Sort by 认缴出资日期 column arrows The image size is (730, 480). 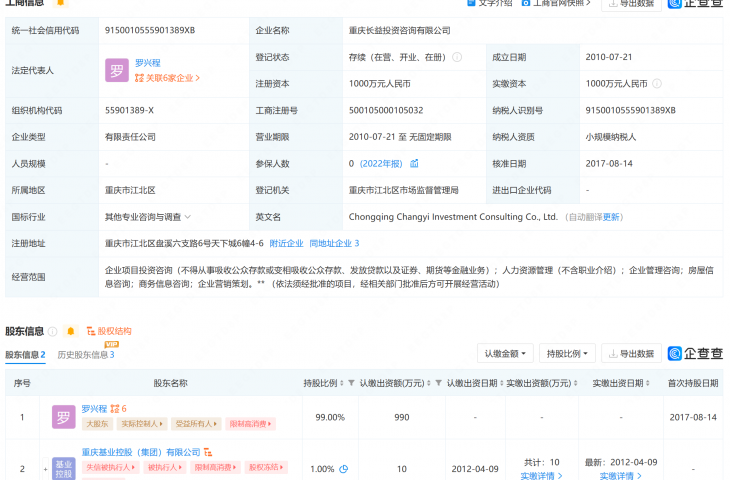click(x=501, y=383)
